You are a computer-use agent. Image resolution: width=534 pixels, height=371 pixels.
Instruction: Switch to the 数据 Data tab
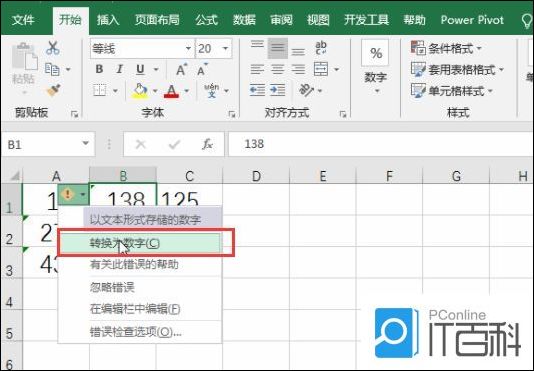click(x=244, y=20)
